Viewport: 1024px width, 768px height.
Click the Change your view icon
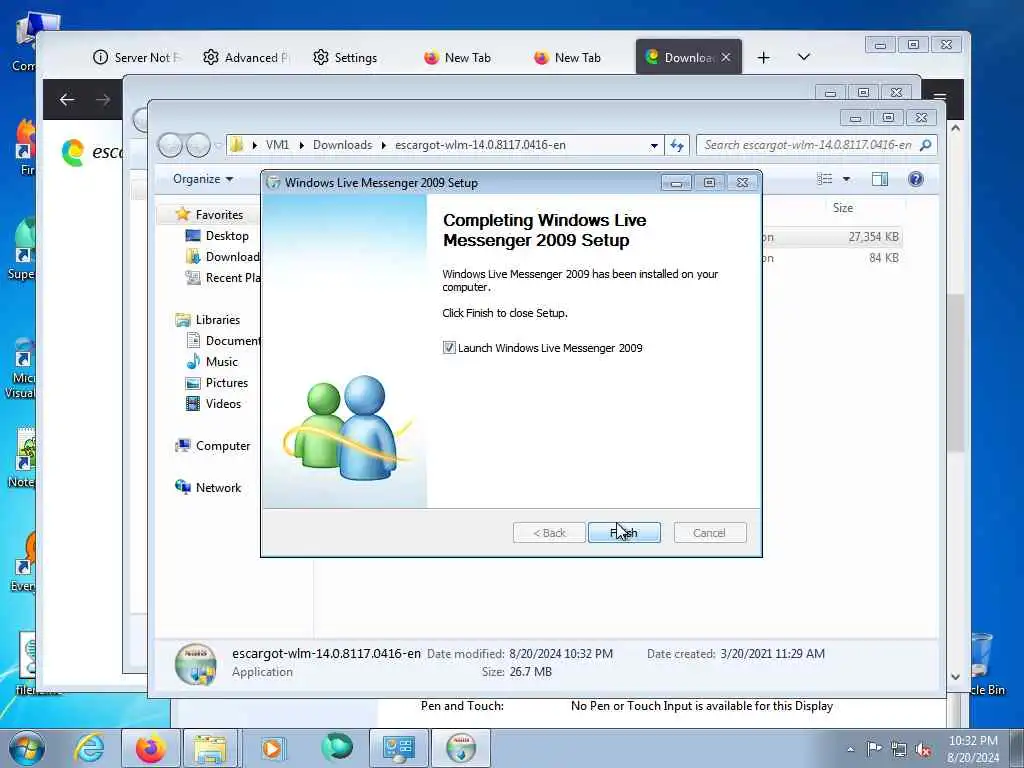click(x=825, y=179)
